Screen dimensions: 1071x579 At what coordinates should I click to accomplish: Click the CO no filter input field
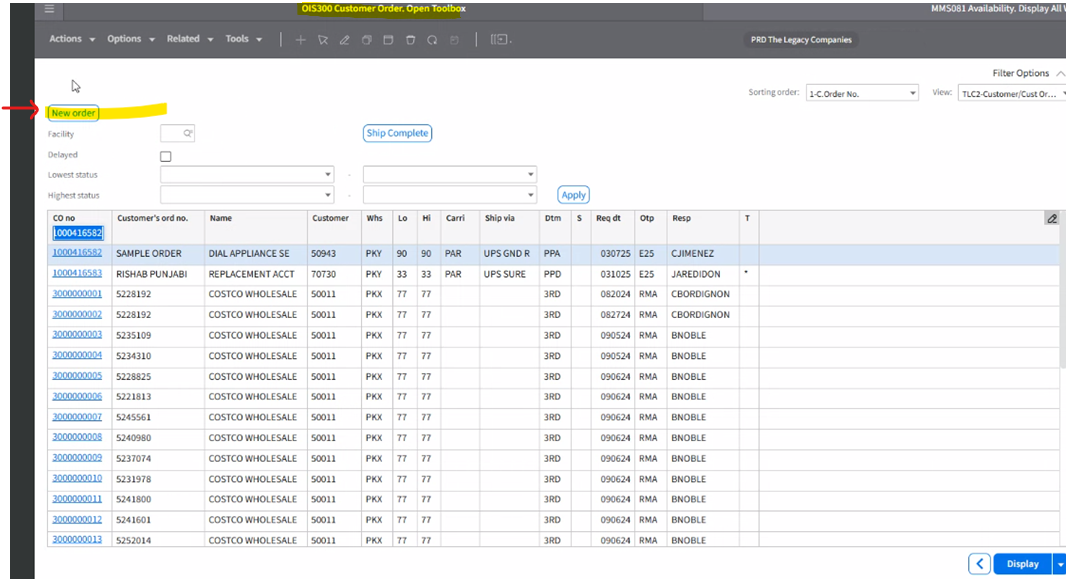(78, 233)
